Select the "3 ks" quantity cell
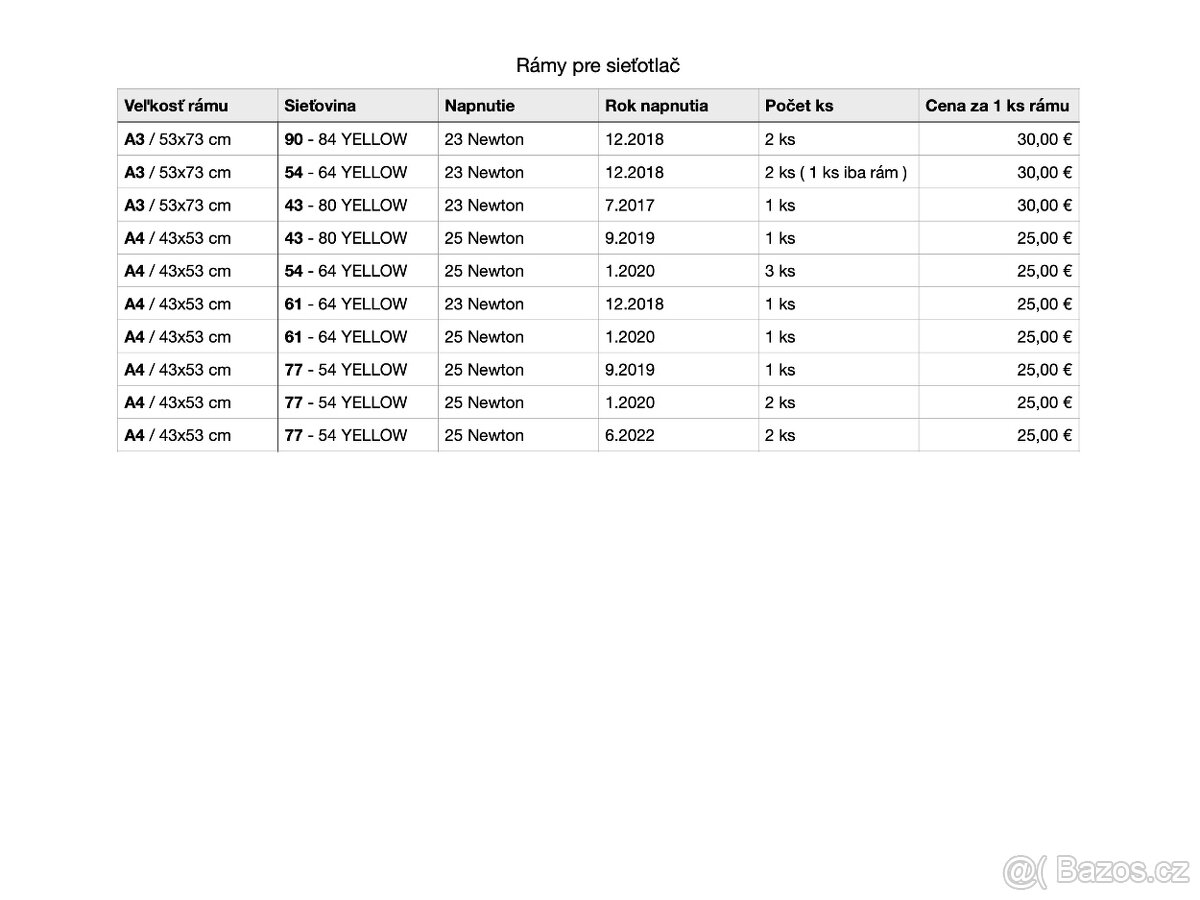This screenshot has height=900, width=1200. (x=780, y=271)
